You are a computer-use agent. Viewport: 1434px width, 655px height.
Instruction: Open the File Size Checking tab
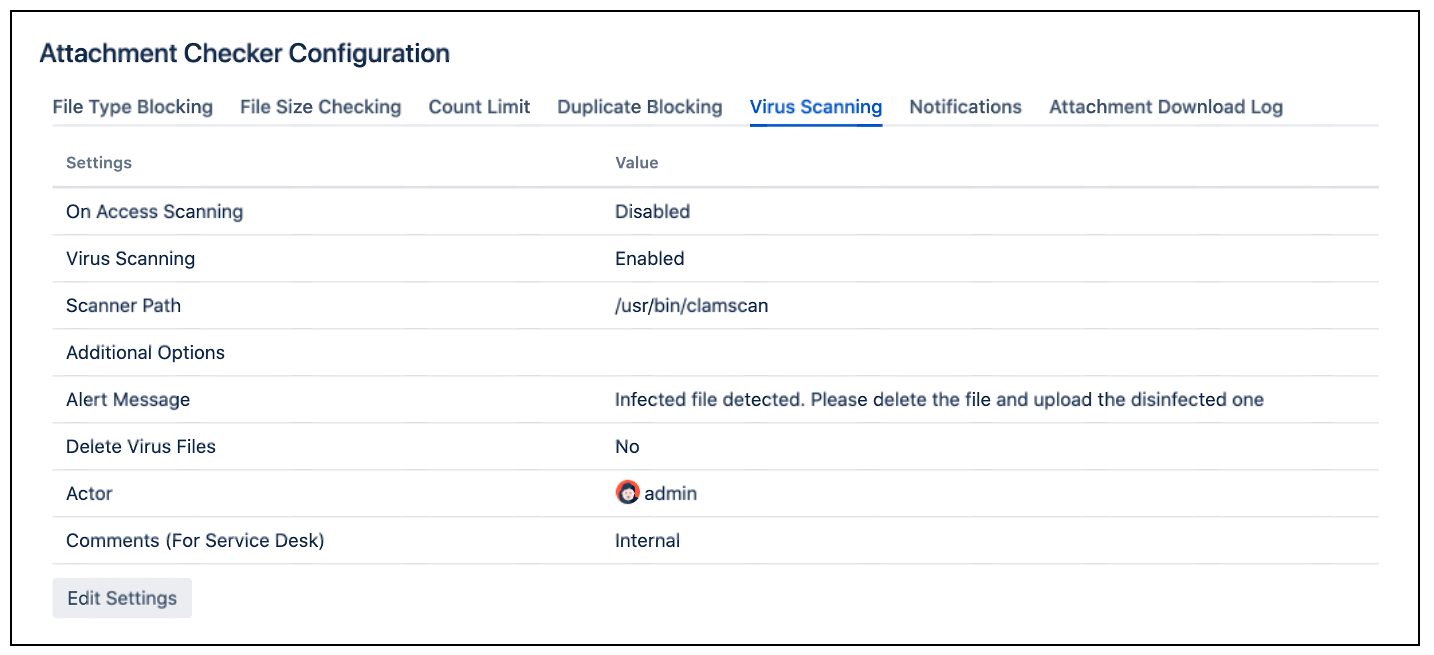click(x=320, y=107)
